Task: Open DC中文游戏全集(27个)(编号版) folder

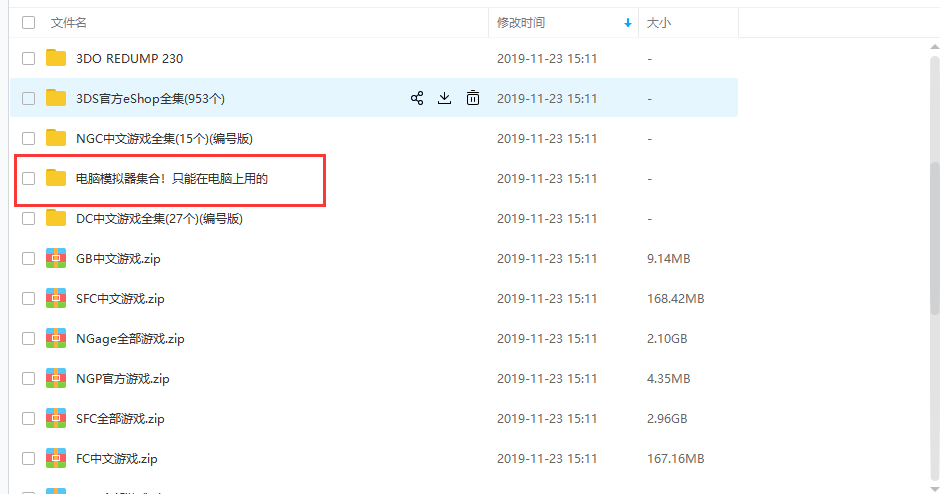Action: 159,218
